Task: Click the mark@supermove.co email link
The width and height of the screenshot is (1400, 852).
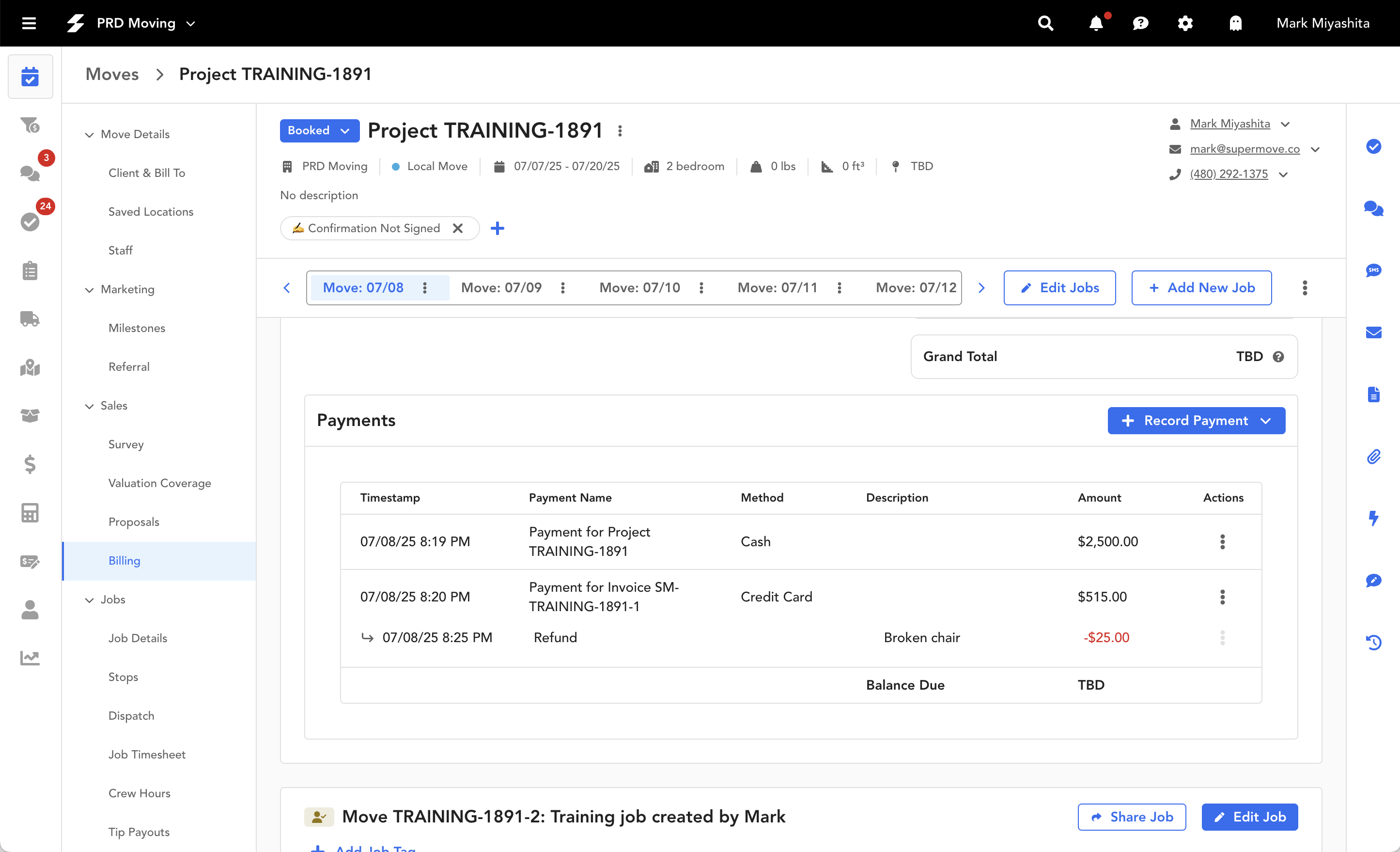Action: [x=1244, y=149]
